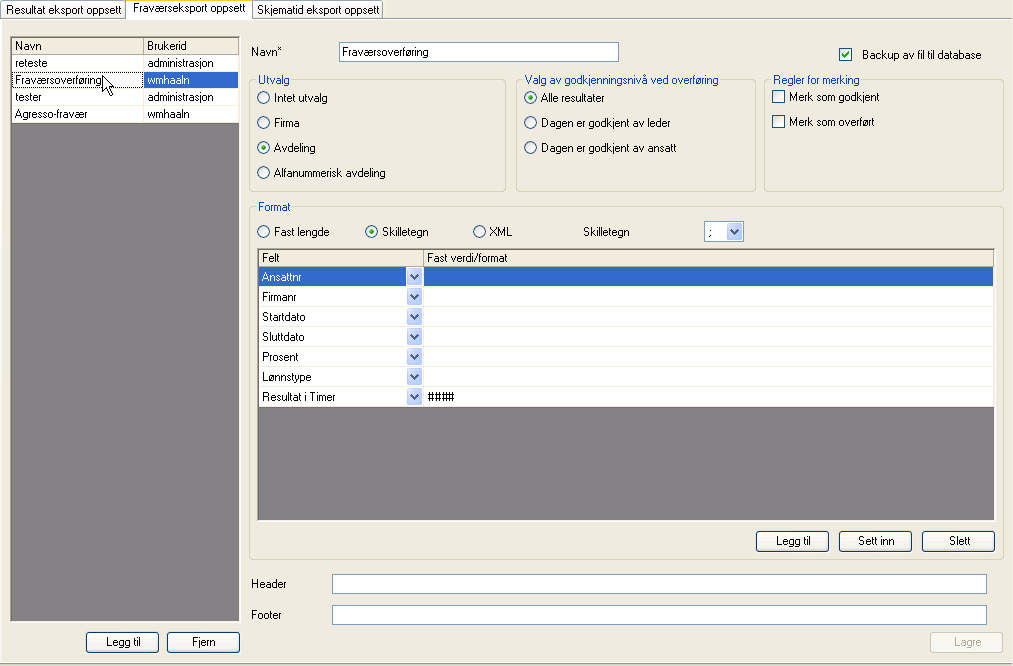Click Startdato field cell
Viewport: 1013px width, 666px height.
333,317
